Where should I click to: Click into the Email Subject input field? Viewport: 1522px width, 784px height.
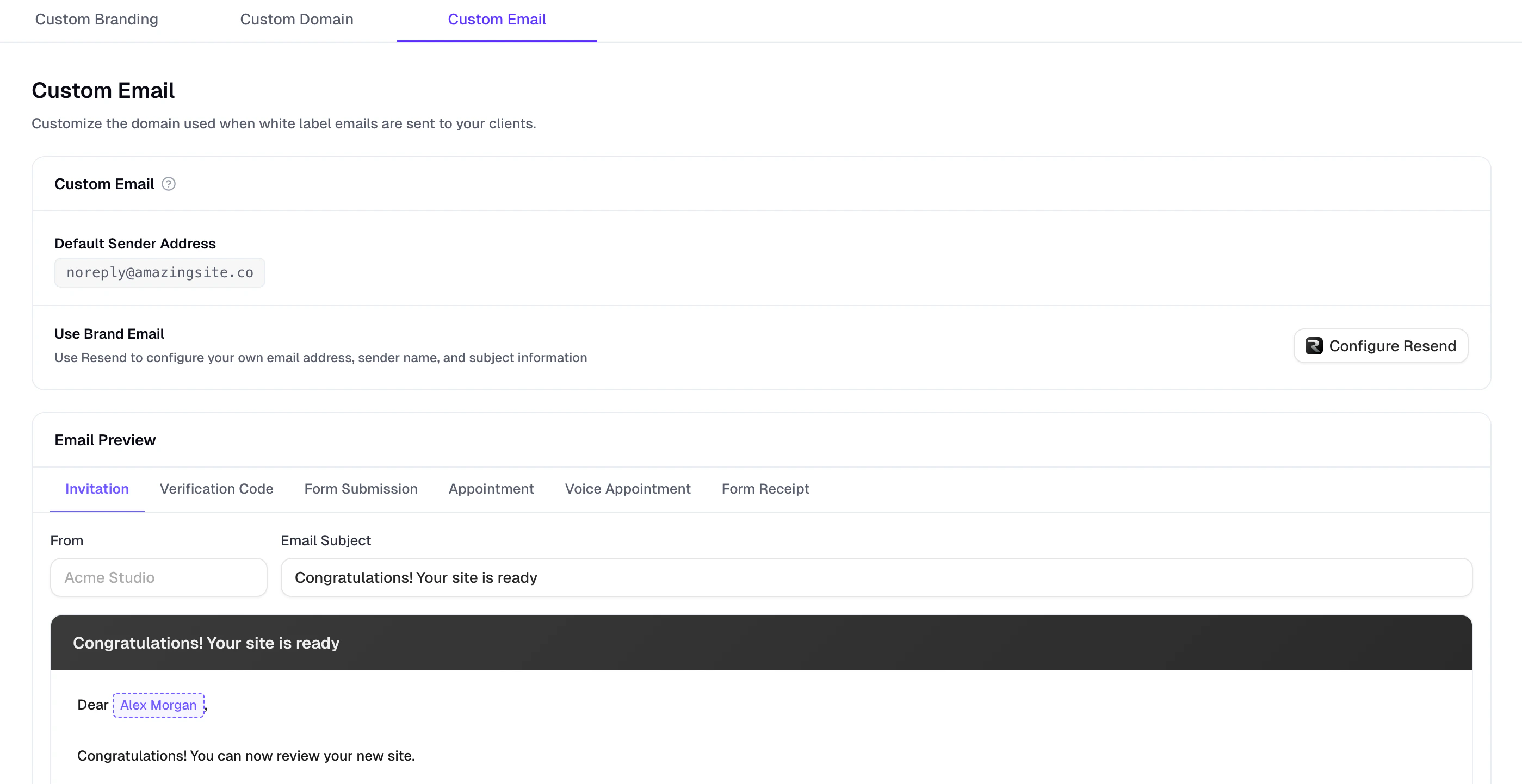click(x=877, y=577)
